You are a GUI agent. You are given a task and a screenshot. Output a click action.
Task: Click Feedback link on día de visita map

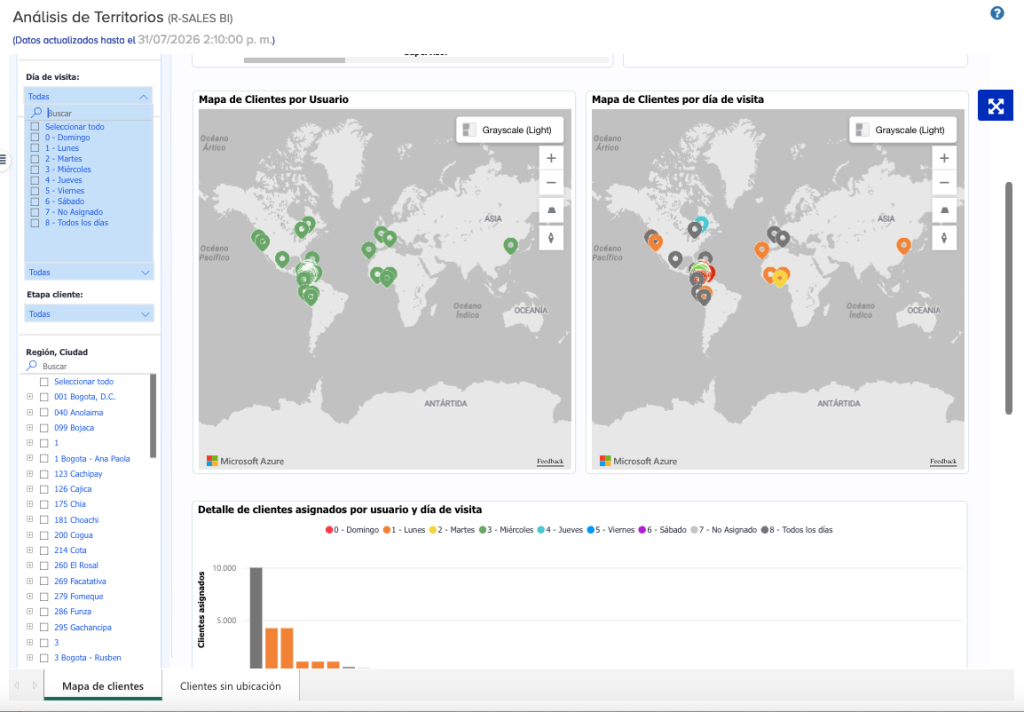coord(943,462)
